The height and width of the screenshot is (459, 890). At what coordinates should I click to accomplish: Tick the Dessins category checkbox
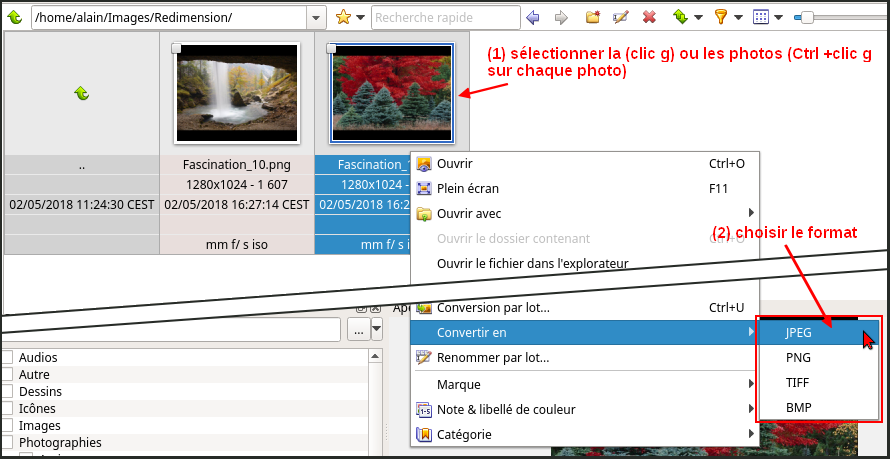point(7,392)
